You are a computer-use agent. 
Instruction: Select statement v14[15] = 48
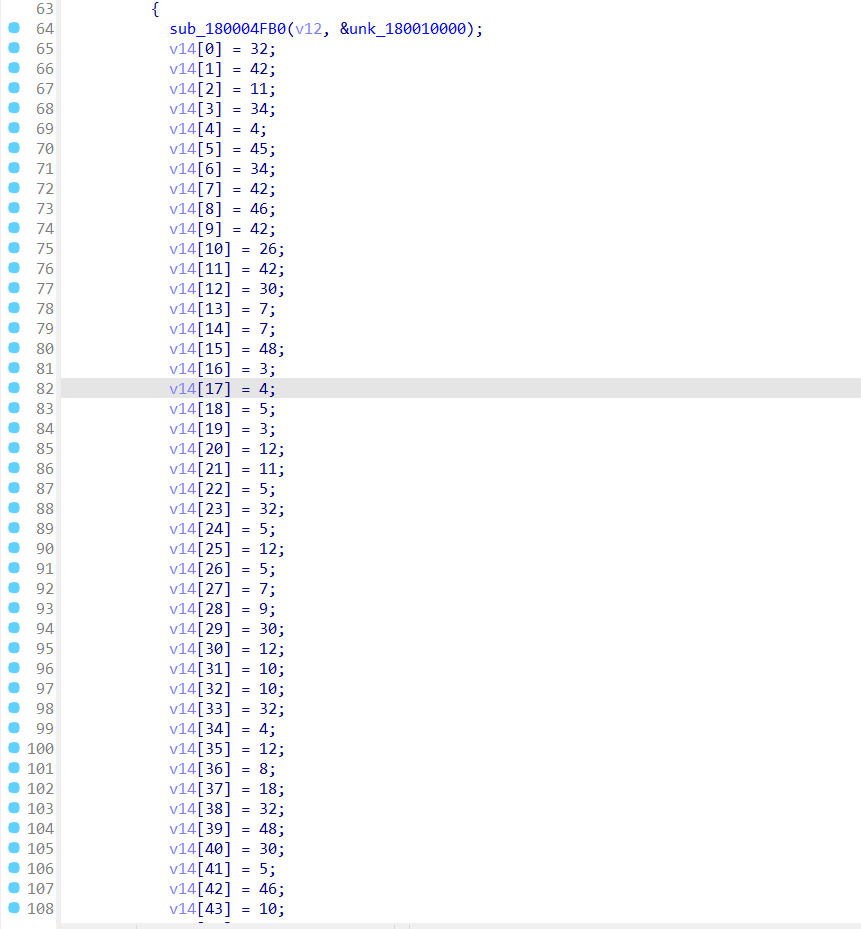coord(227,349)
